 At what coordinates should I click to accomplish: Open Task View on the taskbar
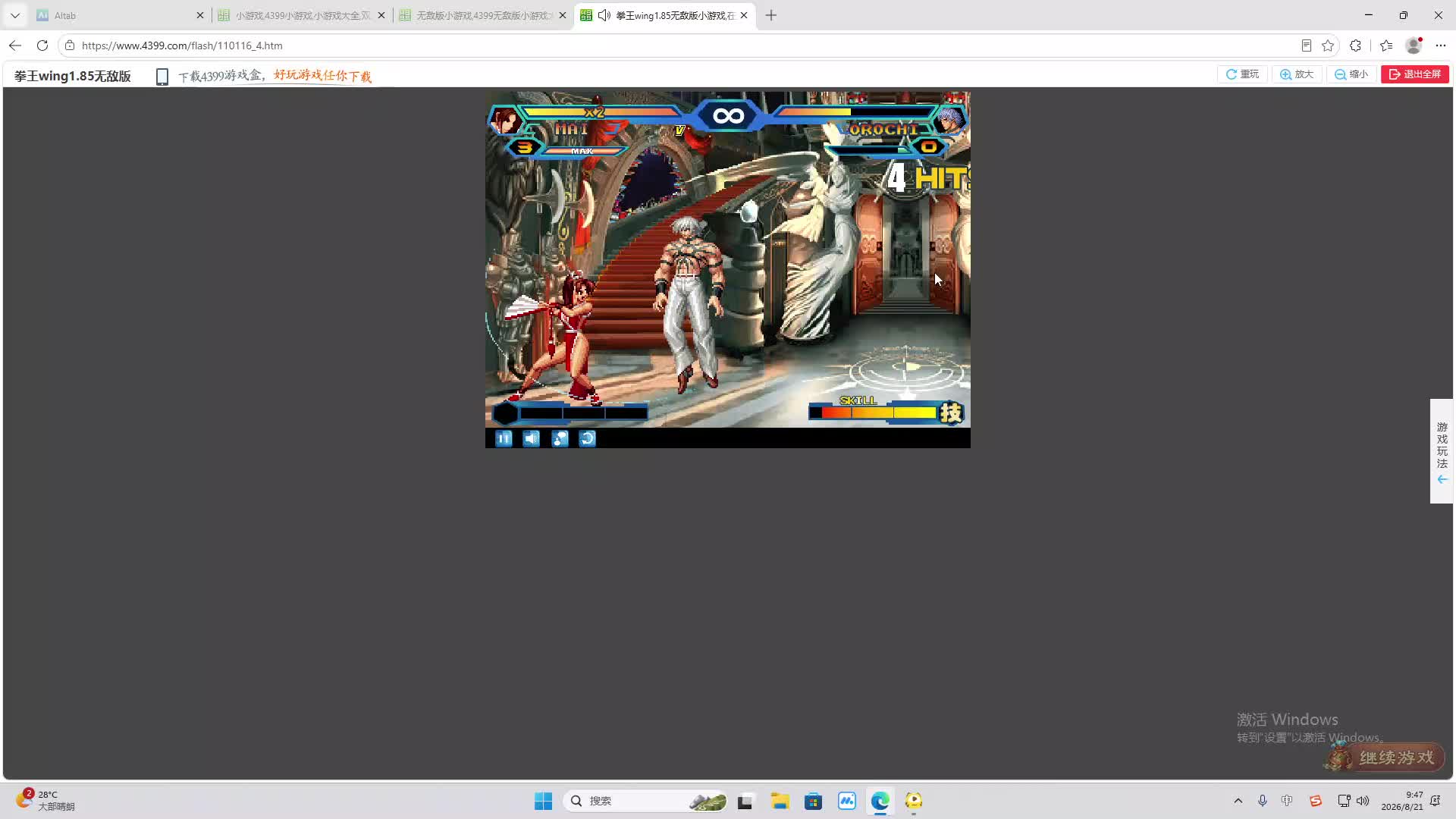(745, 801)
